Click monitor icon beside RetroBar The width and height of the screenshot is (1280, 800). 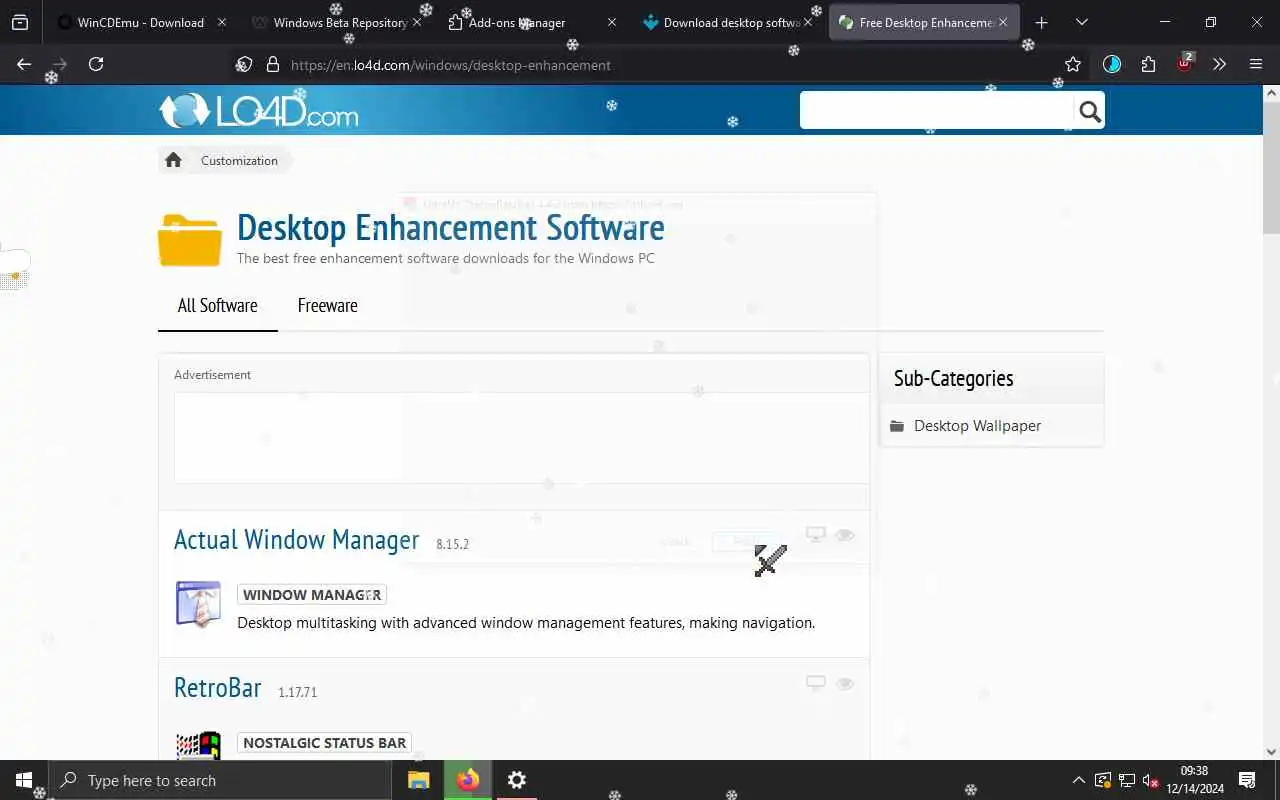[x=816, y=683]
